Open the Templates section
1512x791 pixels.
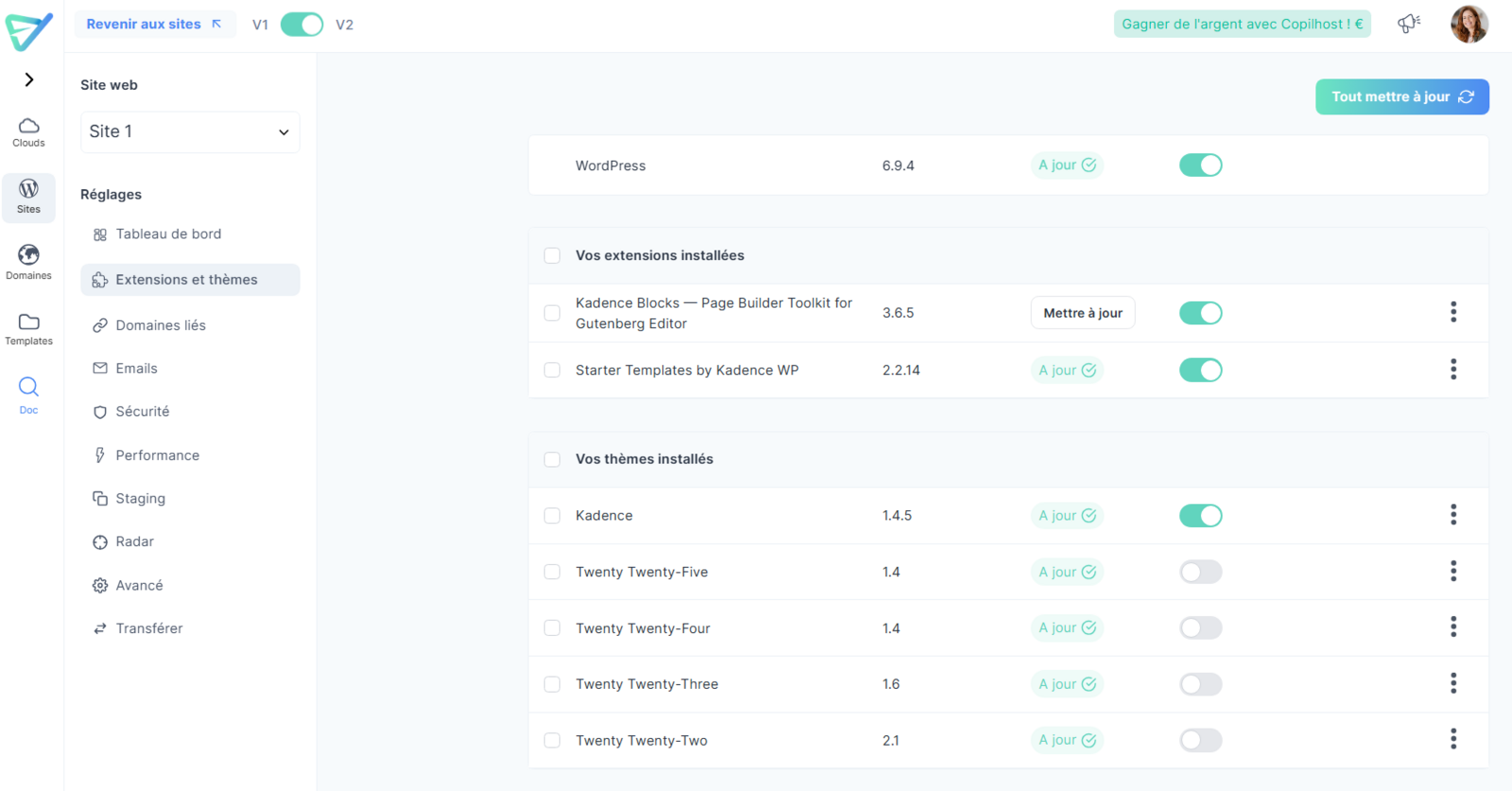28,329
